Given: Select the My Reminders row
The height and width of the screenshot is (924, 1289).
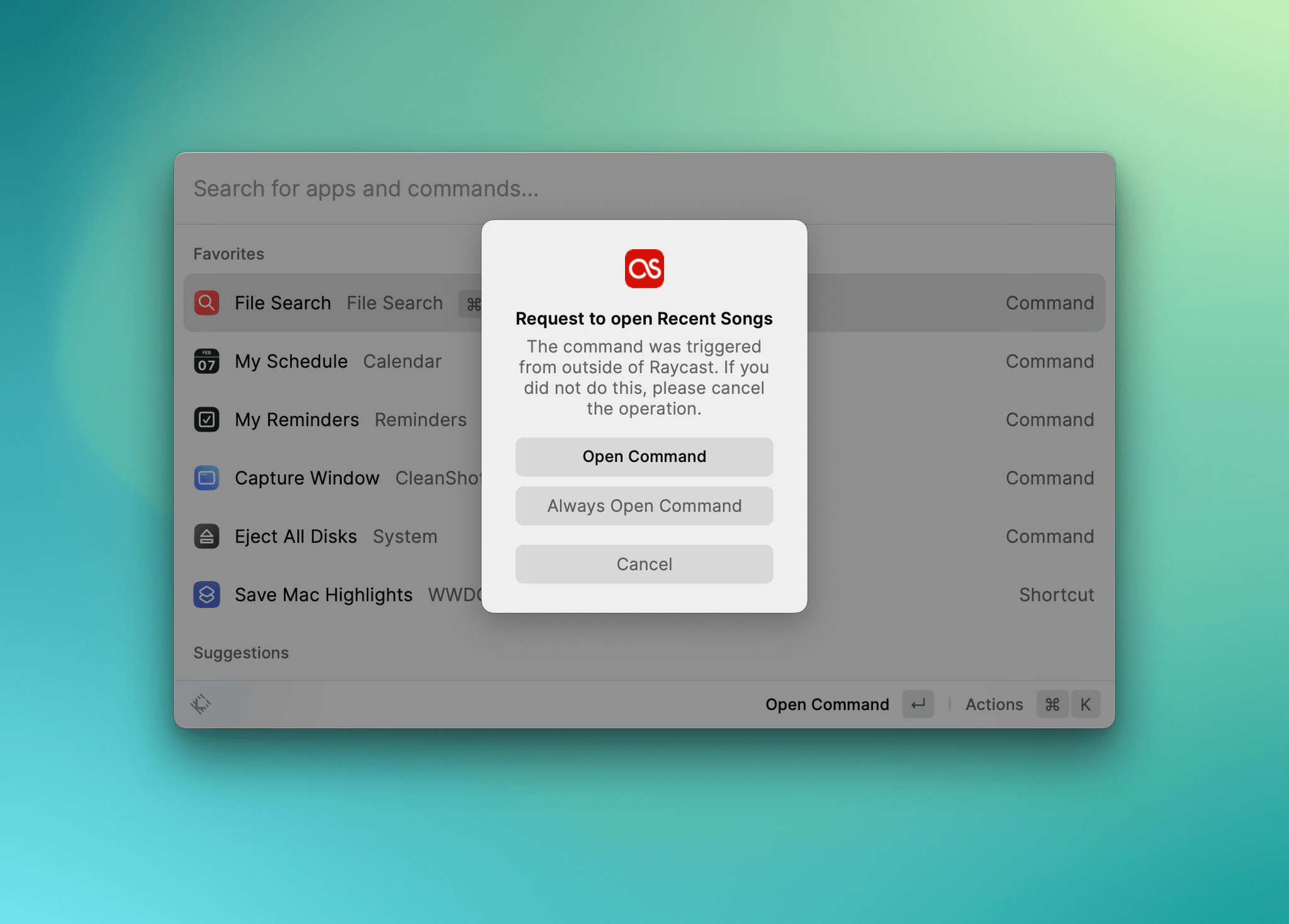Looking at the screenshot, I should pyautogui.click(x=644, y=419).
